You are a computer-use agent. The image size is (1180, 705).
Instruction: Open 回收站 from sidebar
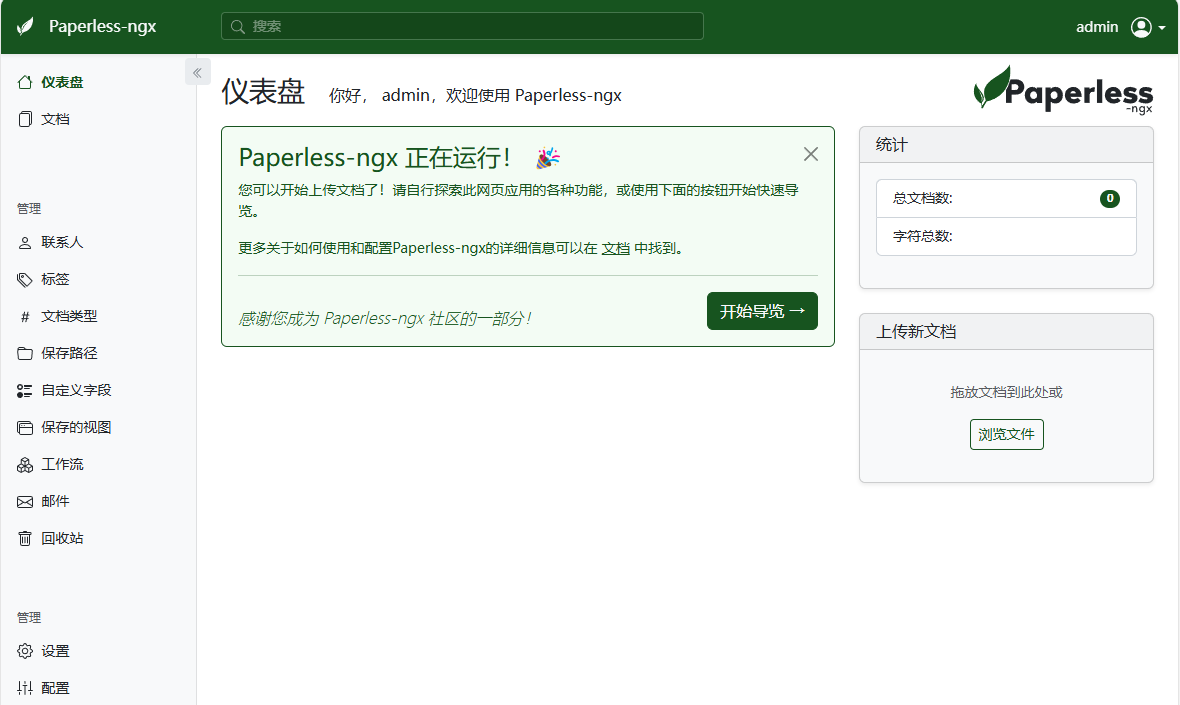coord(62,538)
